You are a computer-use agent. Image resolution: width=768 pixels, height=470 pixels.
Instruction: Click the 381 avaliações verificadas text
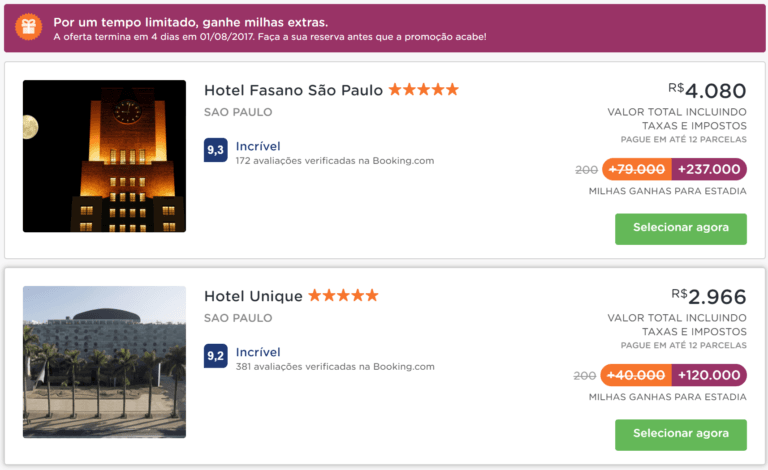coord(335,366)
